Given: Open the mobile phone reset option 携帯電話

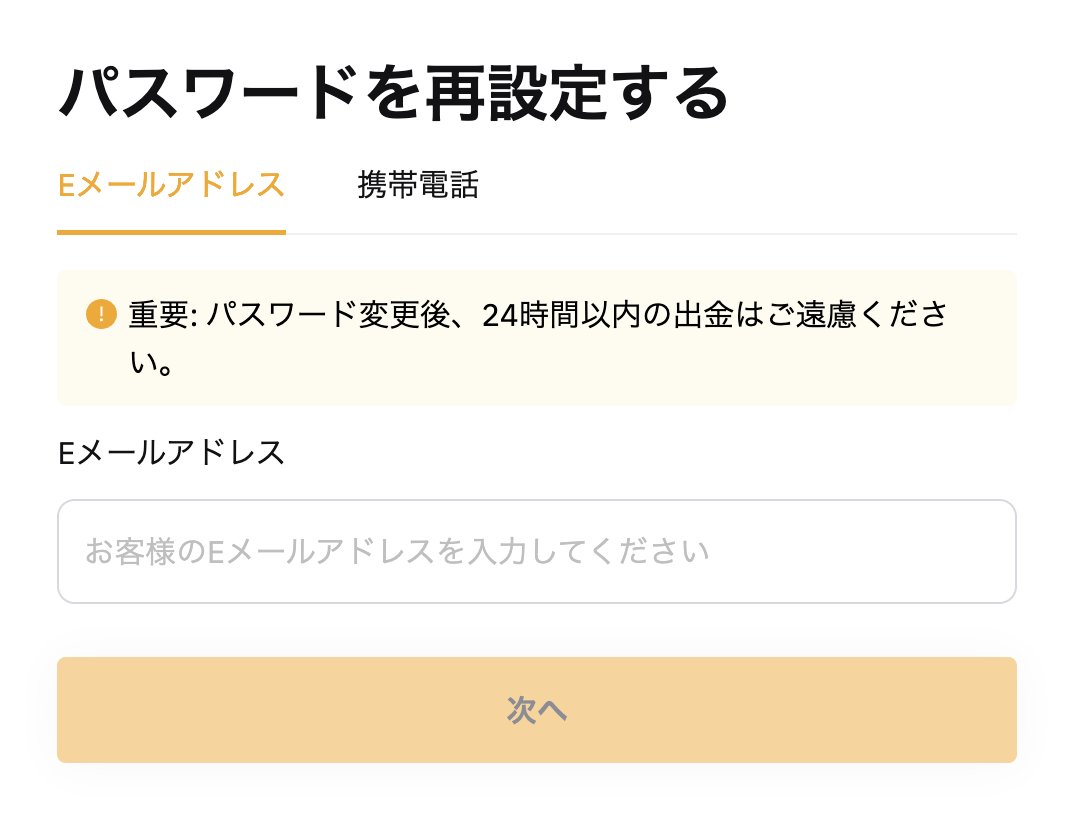Looking at the screenshot, I should point(418,185).
